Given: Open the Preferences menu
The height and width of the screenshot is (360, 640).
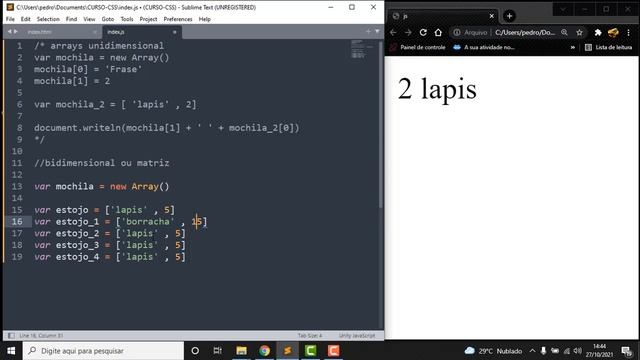Looking at the screenshot, I should point(178,19).
